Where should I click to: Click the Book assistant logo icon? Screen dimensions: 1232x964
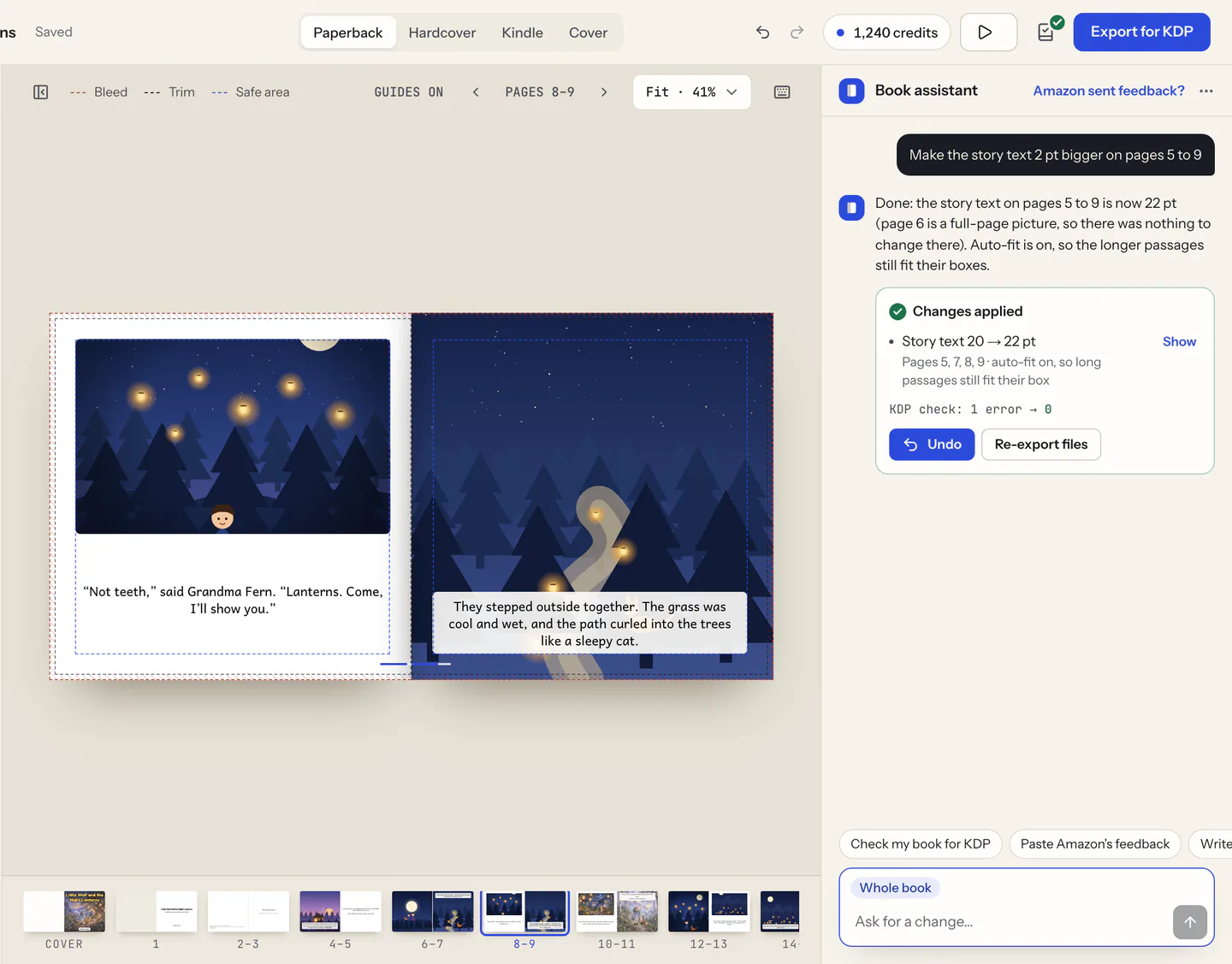pyautogui.click(x=851, y=91)
